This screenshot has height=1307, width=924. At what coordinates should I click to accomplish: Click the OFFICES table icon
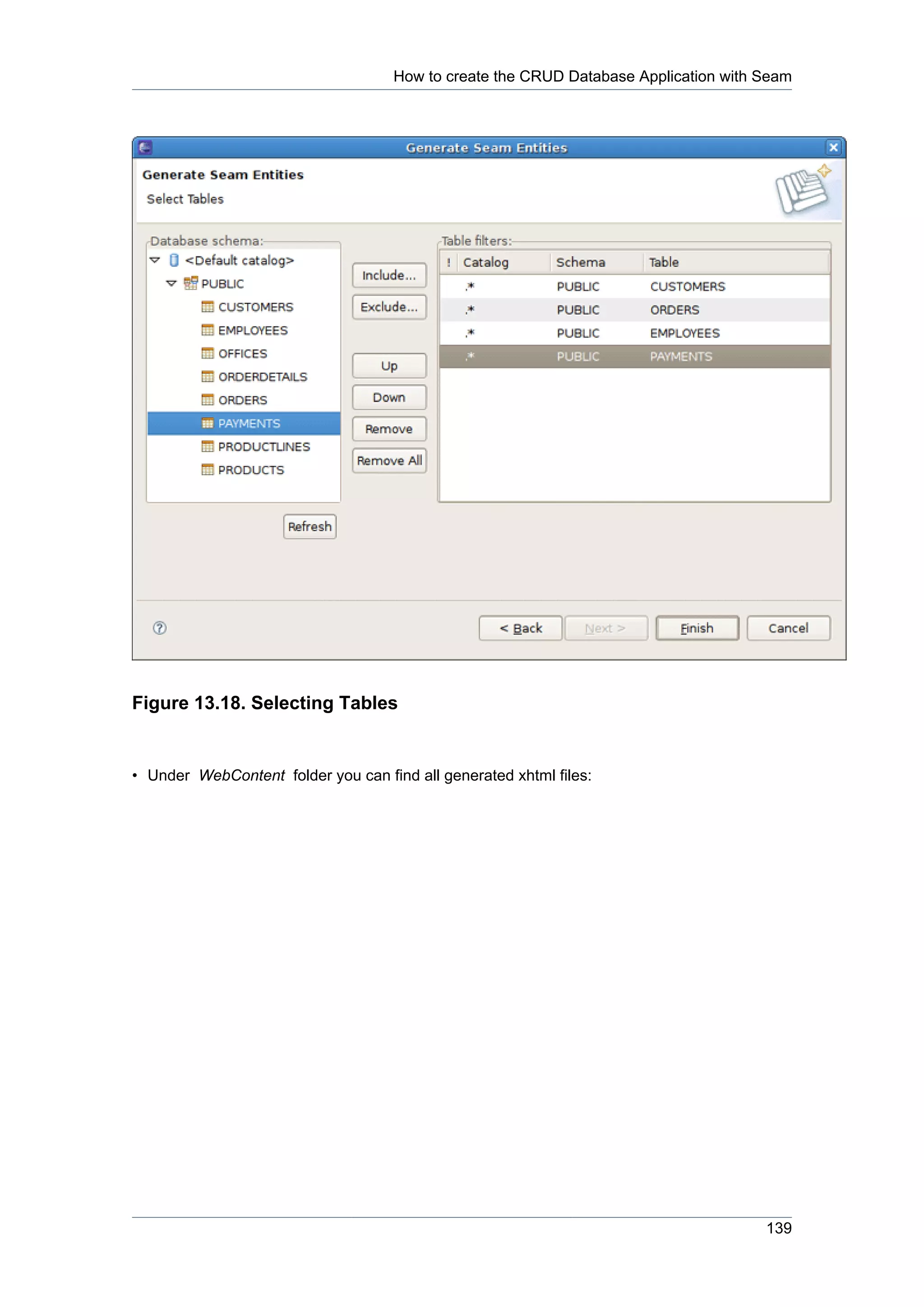tap(208, 353)
